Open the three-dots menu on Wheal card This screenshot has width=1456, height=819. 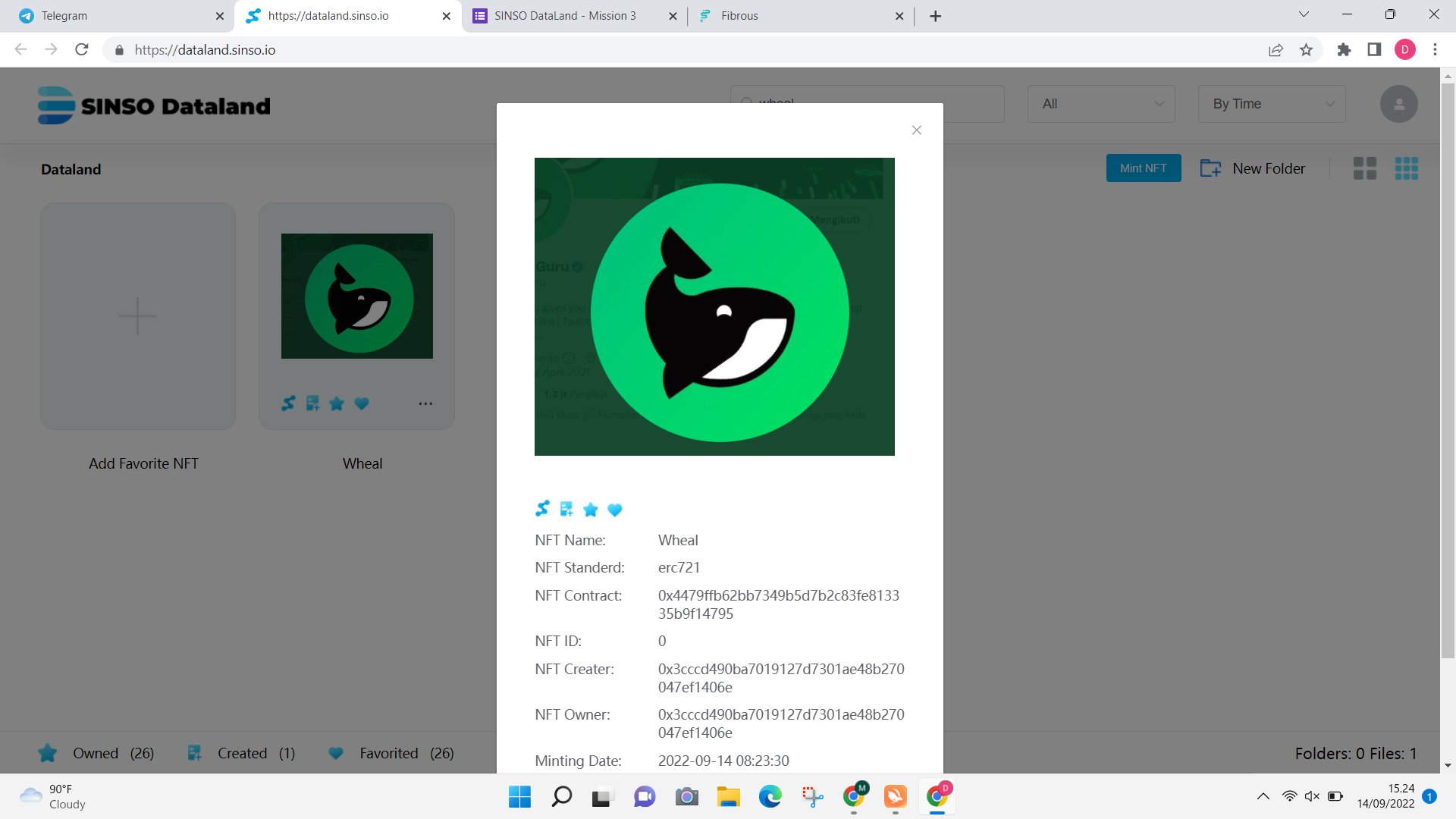point(425,403)
